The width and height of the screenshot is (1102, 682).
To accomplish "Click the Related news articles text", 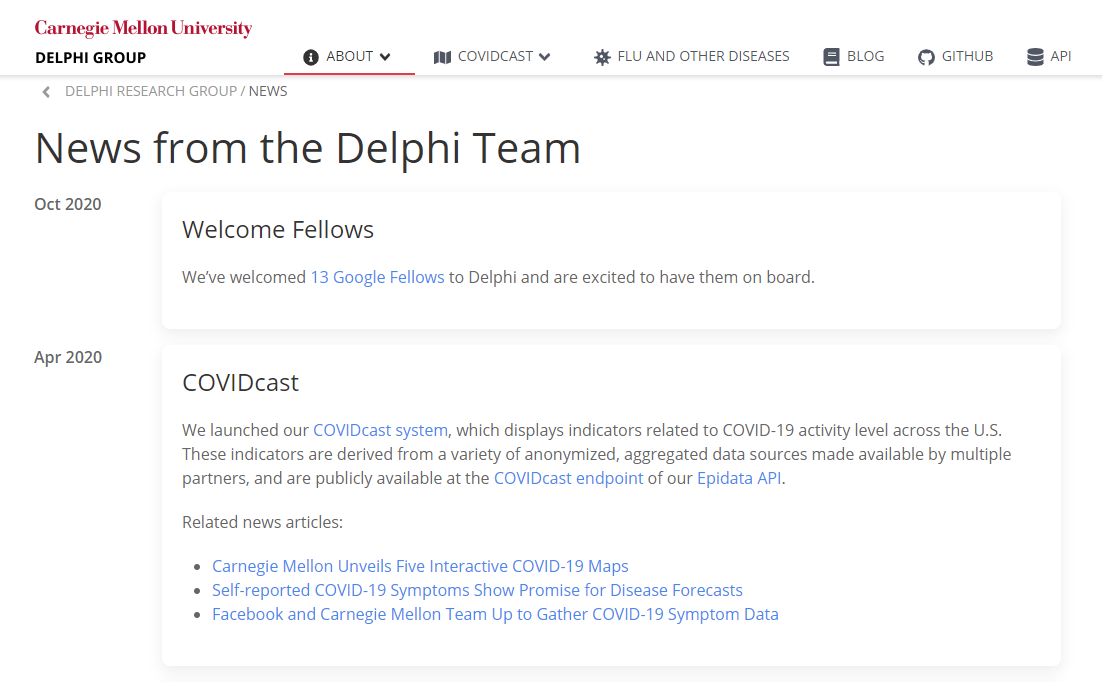I will 262,522.
